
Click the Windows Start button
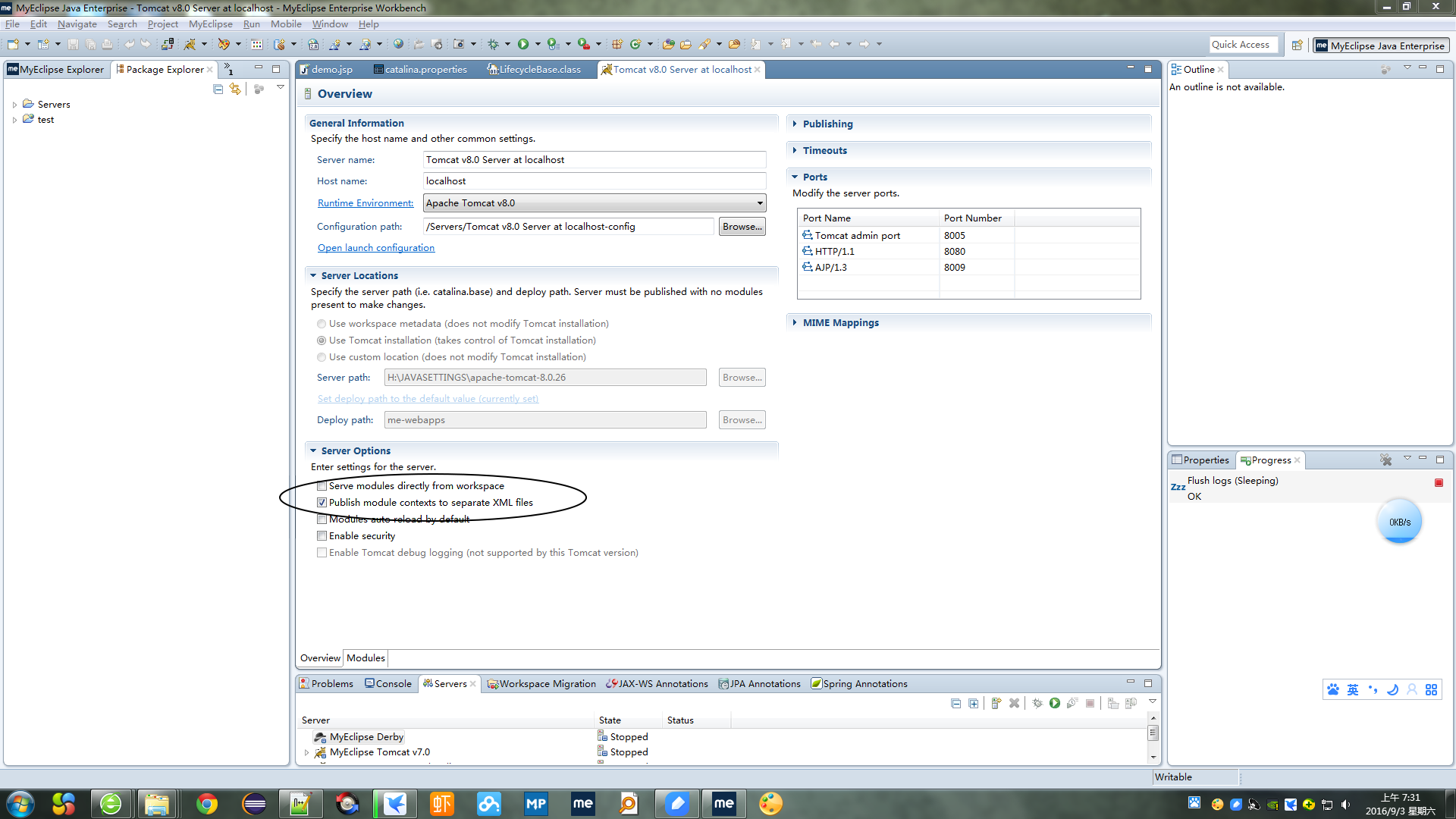coord(20,803)
